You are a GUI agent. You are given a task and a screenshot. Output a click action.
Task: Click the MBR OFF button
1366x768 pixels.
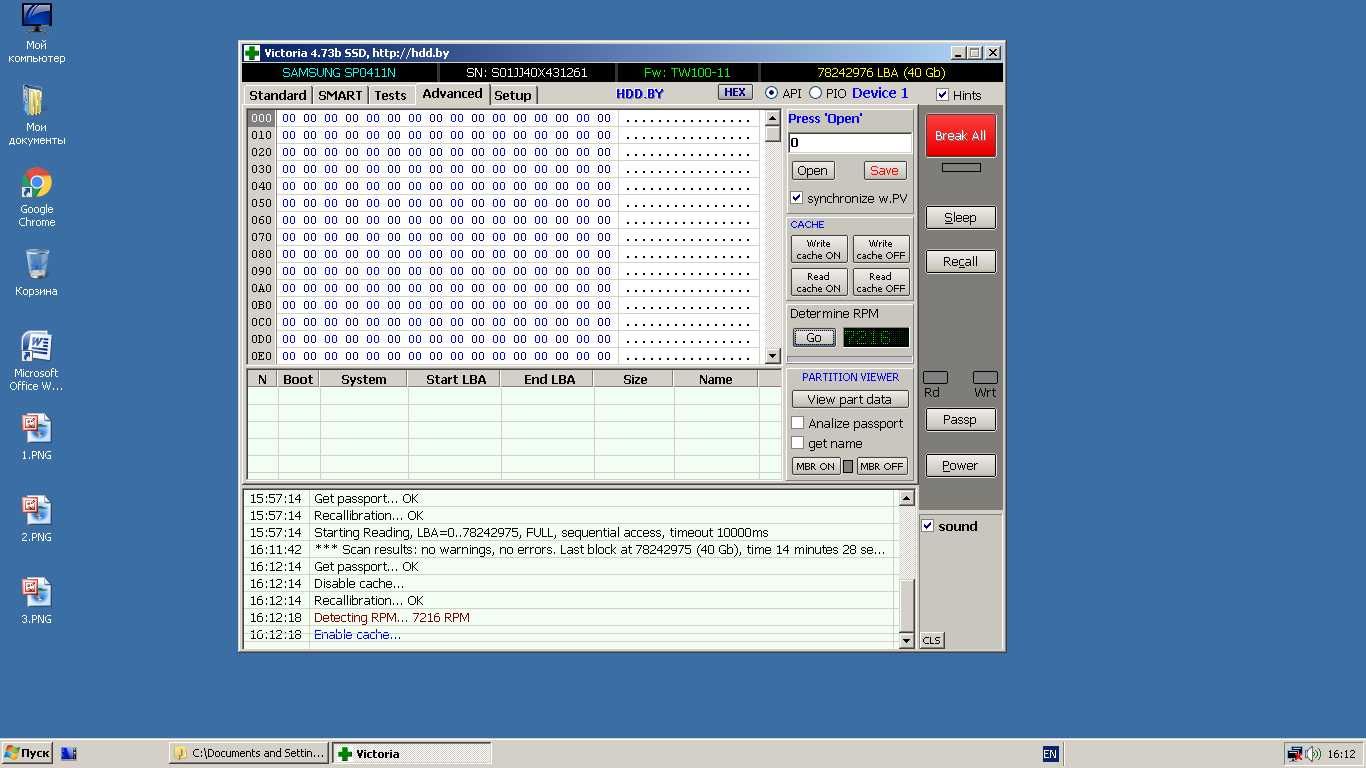click(x=881, y=466)
